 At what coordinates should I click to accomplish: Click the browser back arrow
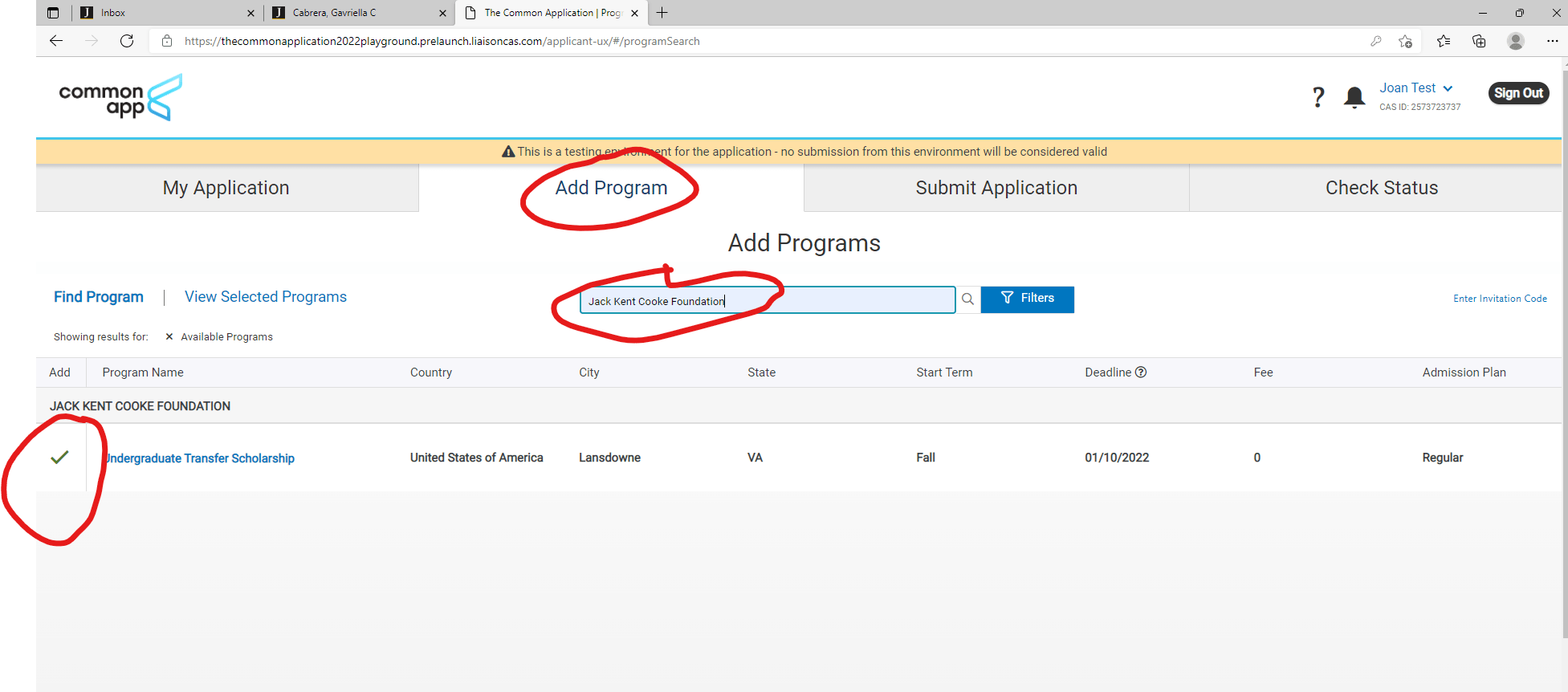pyautogui.click(x=56, y=41)
